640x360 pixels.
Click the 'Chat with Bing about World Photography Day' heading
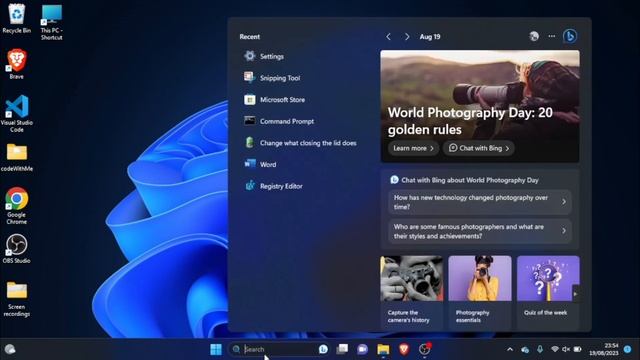tap(470, 180)
